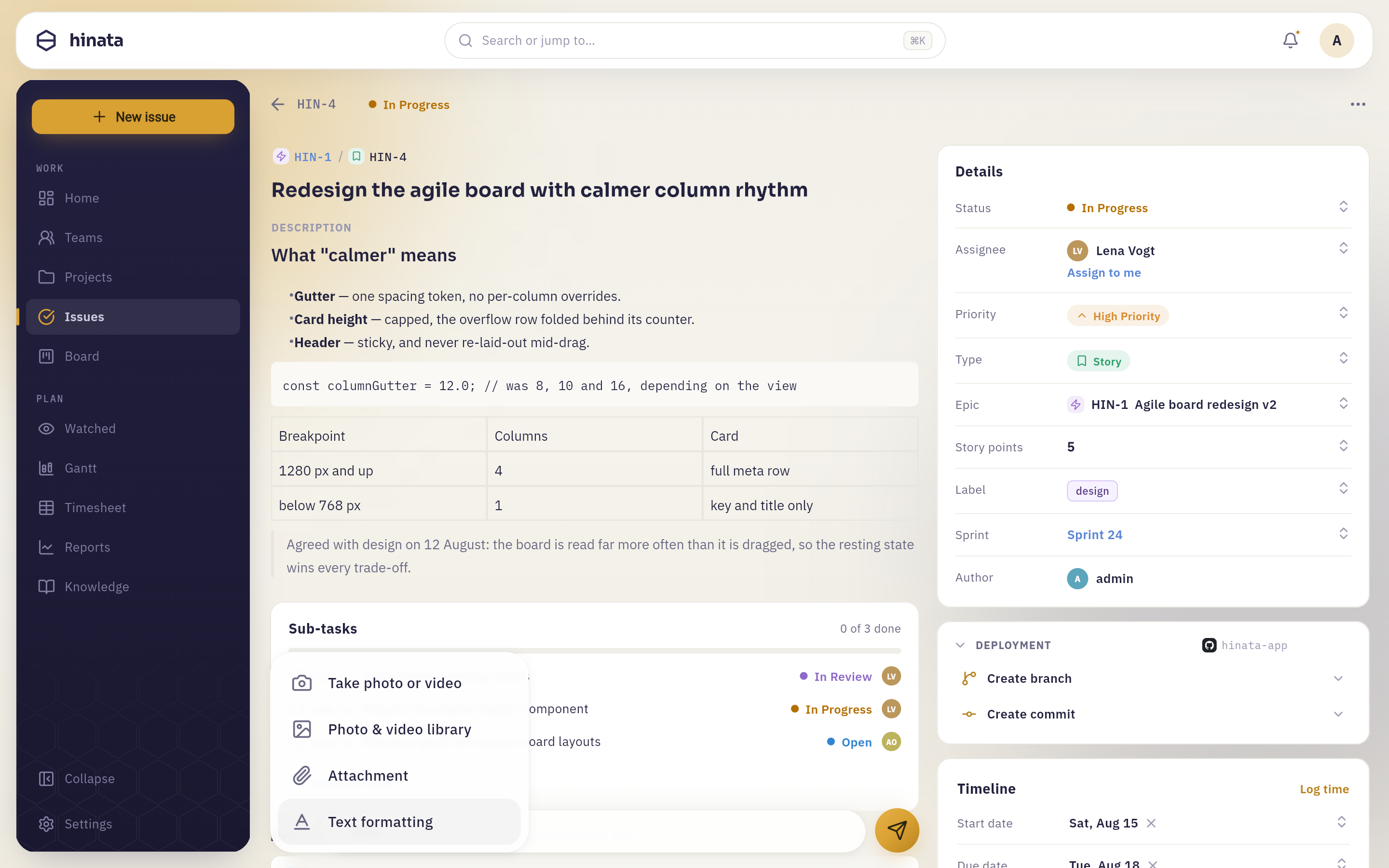Open the Priority dropdown
This screenshot has width=1389, height=868.
(1343, 313)
